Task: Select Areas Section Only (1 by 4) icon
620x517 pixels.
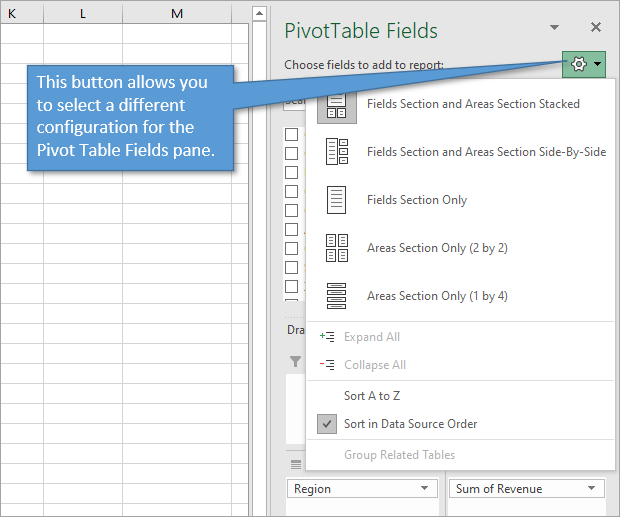Action: pos(337,296)
